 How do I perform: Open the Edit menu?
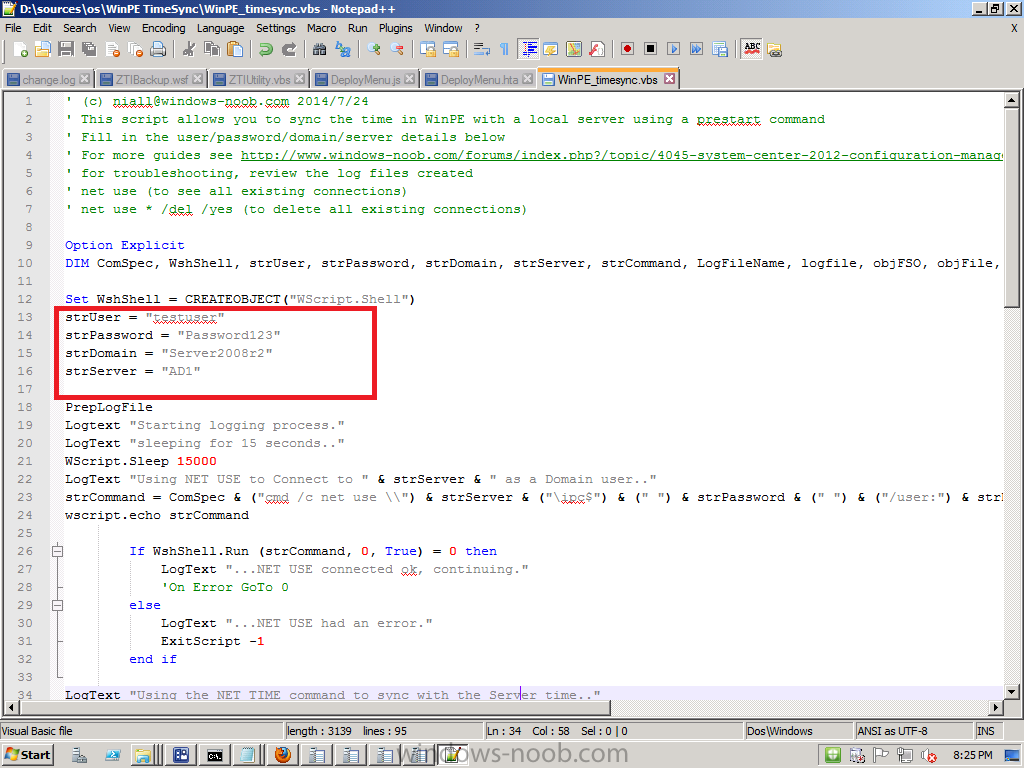click(x=42, y=28)
